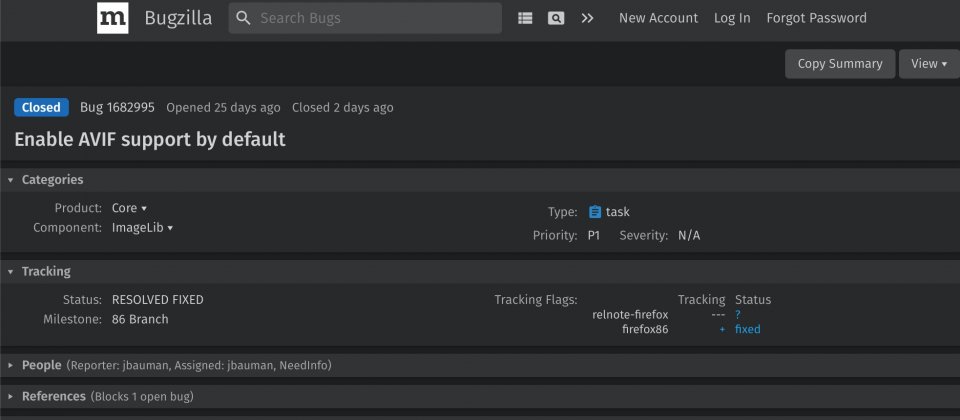Click the Log In link

(x=732, y=18)
